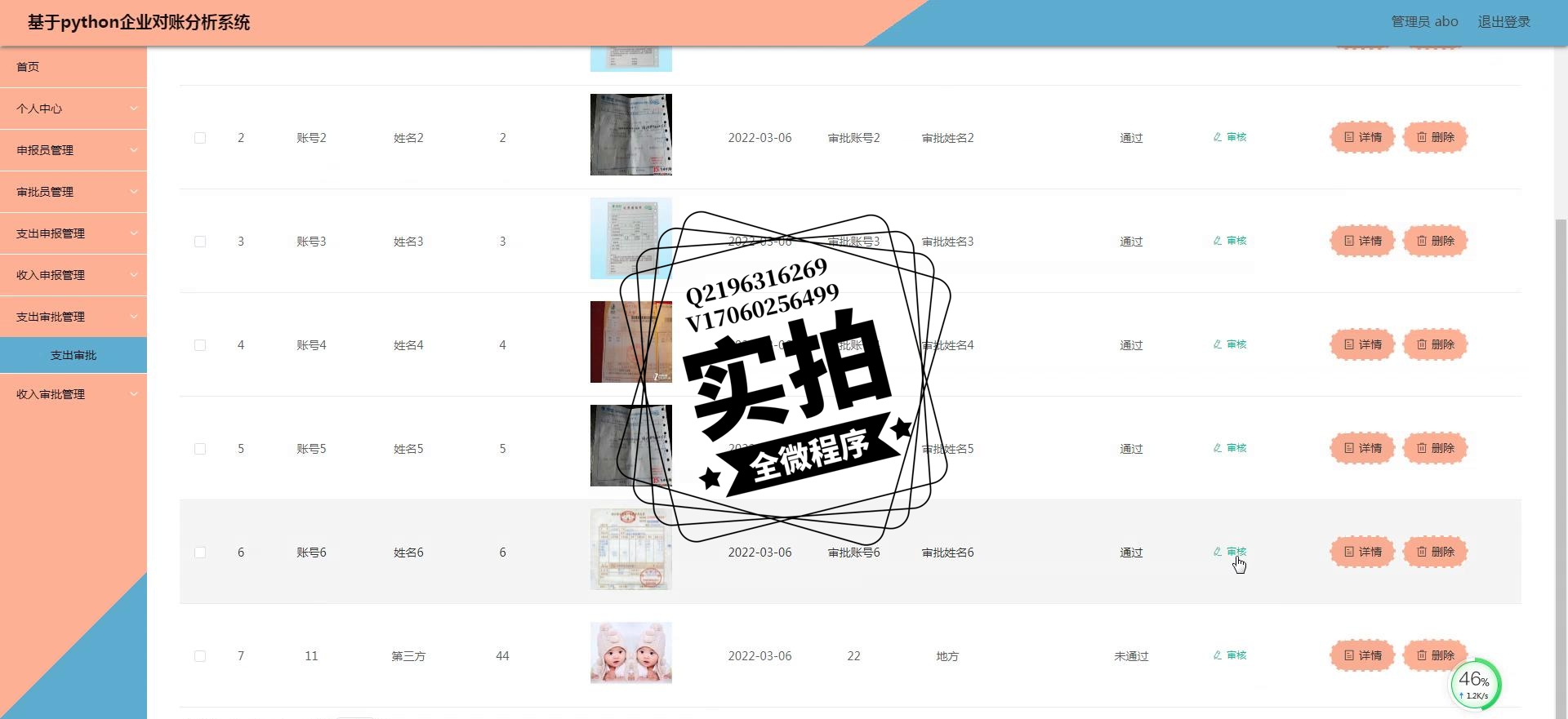This screenshot has width=1568, height=719.
Task: Click the 管理员 abo account label
Action: tap(1424, 22)
